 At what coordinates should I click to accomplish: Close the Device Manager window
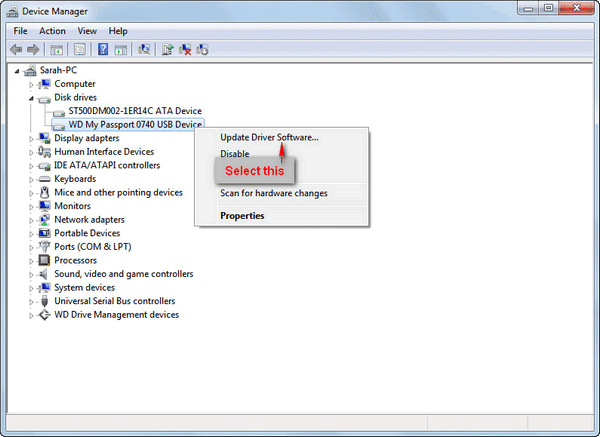pos(576,8)
